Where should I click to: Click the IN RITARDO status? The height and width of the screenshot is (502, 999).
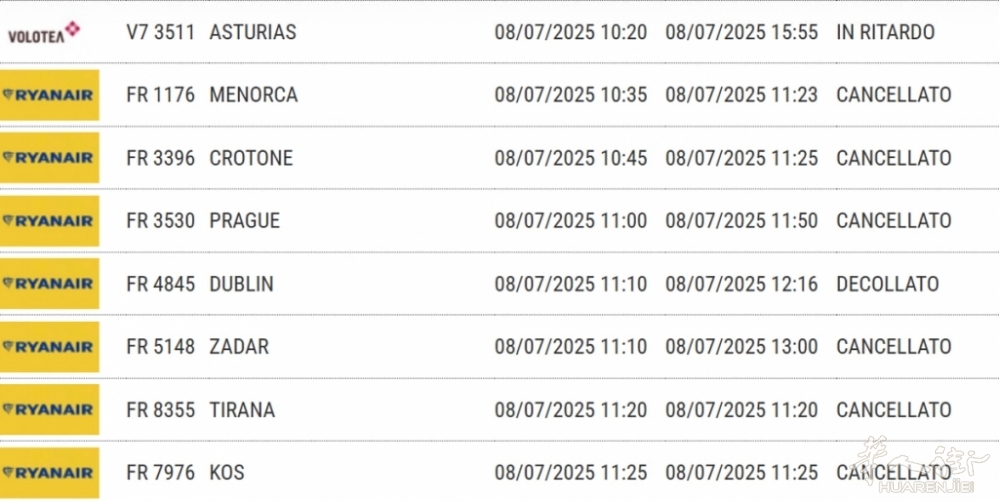tap(886, 32)
